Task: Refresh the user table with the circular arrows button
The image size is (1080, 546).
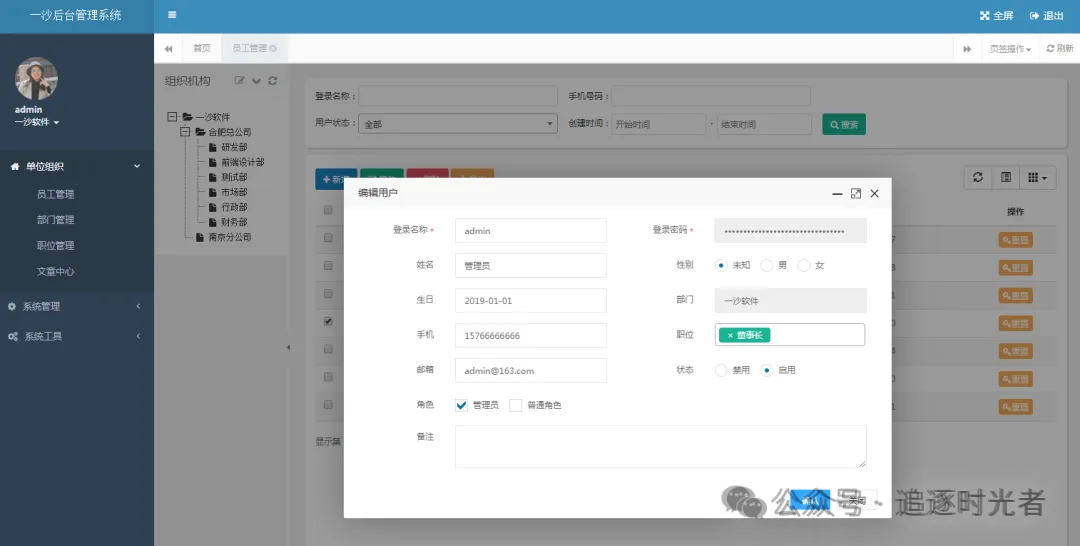Action: pyautogui.click(x=977, y=178)
